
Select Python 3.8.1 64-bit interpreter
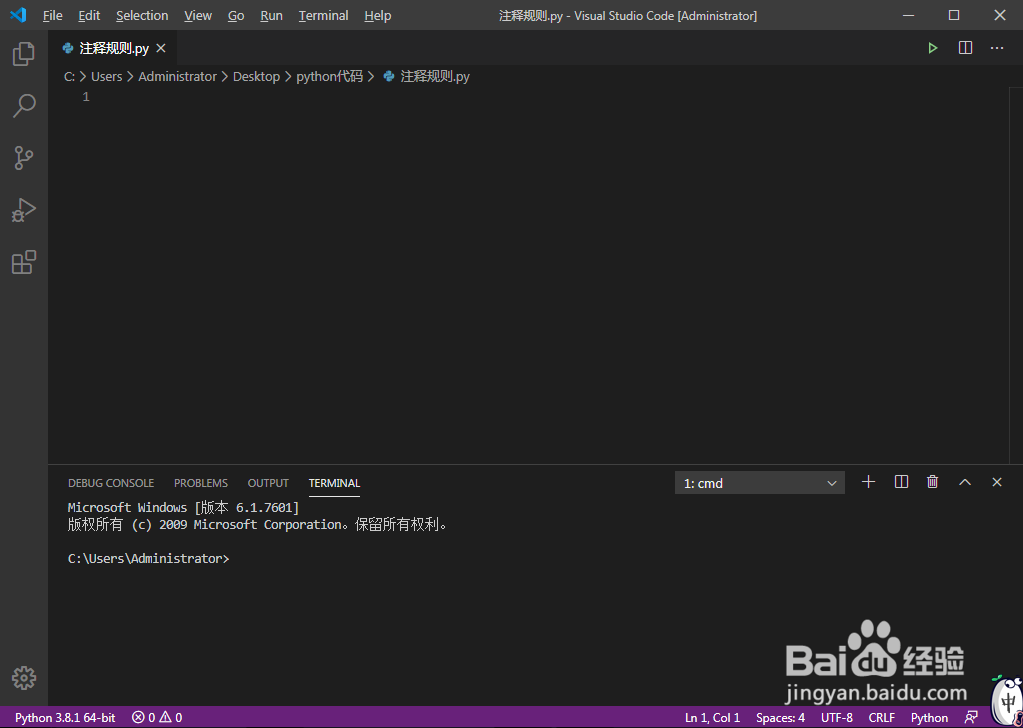point(65,718)
